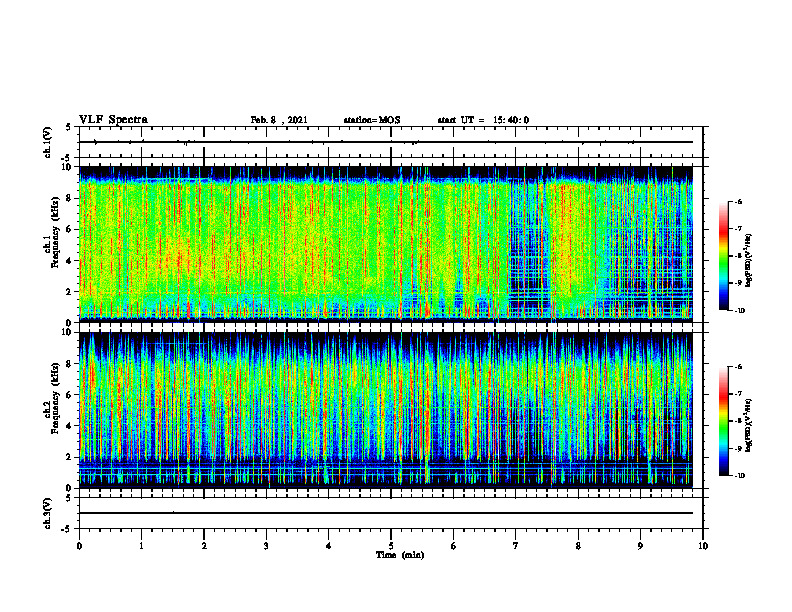
Task: Click the ch.1 spectrogram color scale bar
Action: point(723,256)
